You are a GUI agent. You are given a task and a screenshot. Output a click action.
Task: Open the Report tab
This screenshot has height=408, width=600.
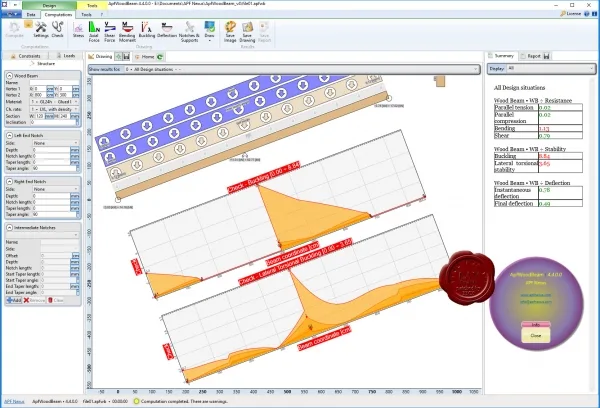534,56
